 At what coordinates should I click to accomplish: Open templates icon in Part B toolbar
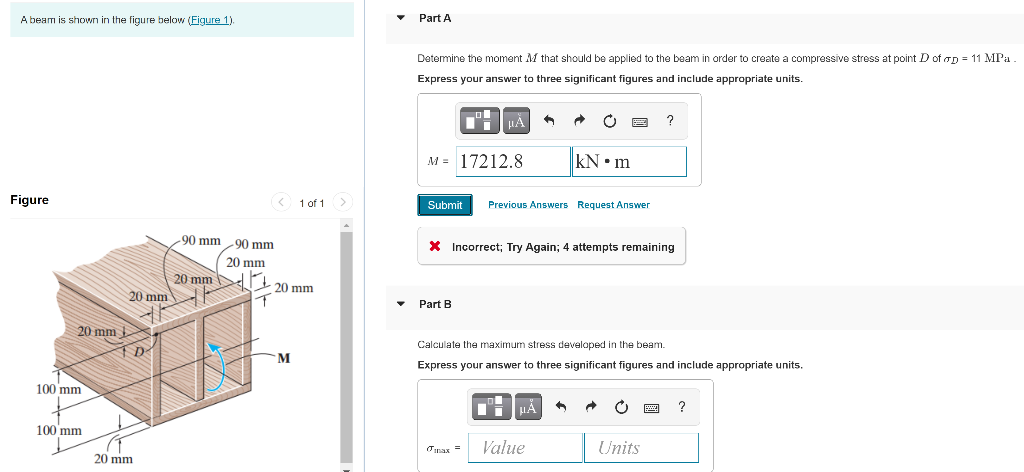coord(492,407)
